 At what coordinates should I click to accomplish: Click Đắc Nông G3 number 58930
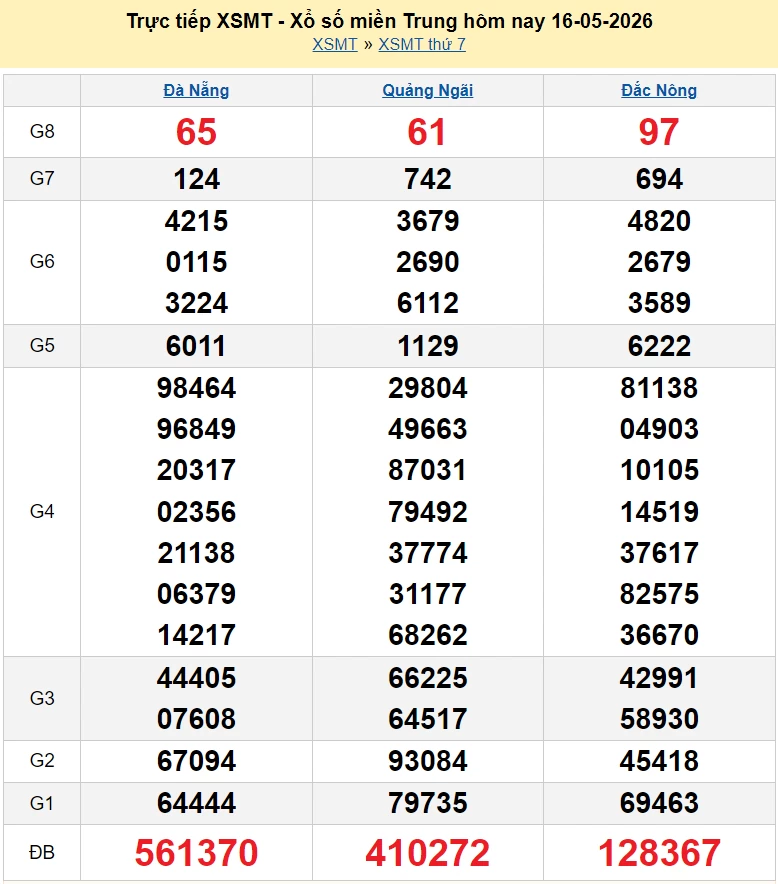[x=659, y=719]
